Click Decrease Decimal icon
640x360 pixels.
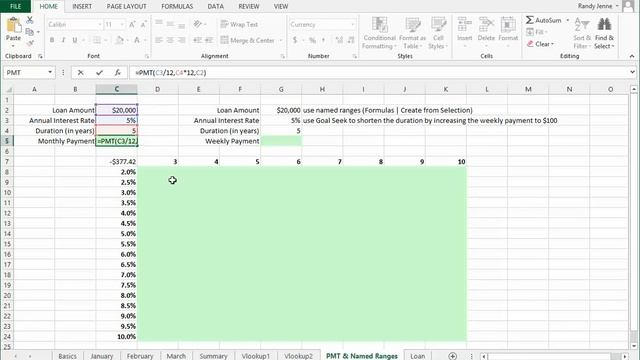[x=351, y=40]
